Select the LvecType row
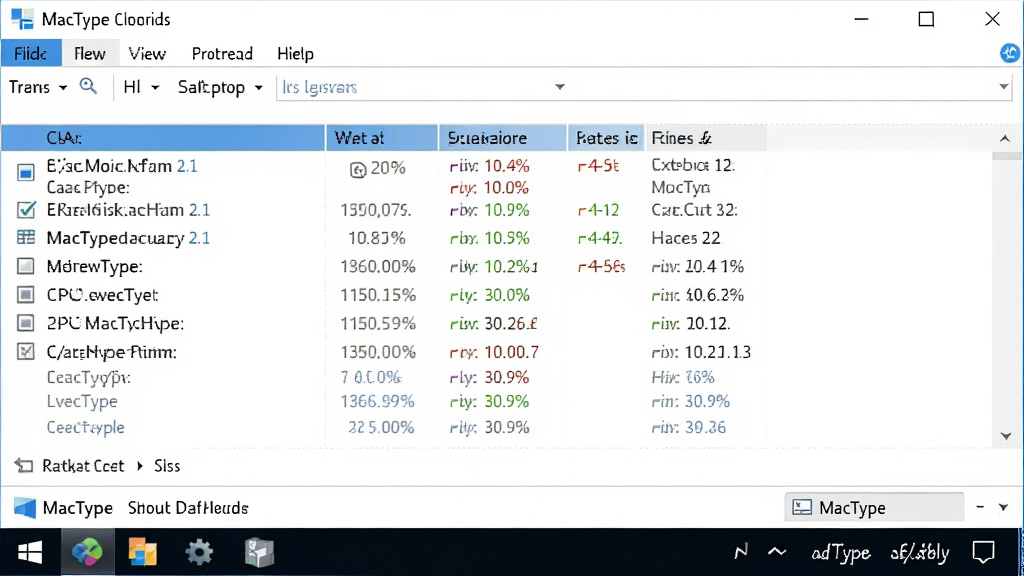This screenshot has height=576, width=1024. tap(496, 401)
